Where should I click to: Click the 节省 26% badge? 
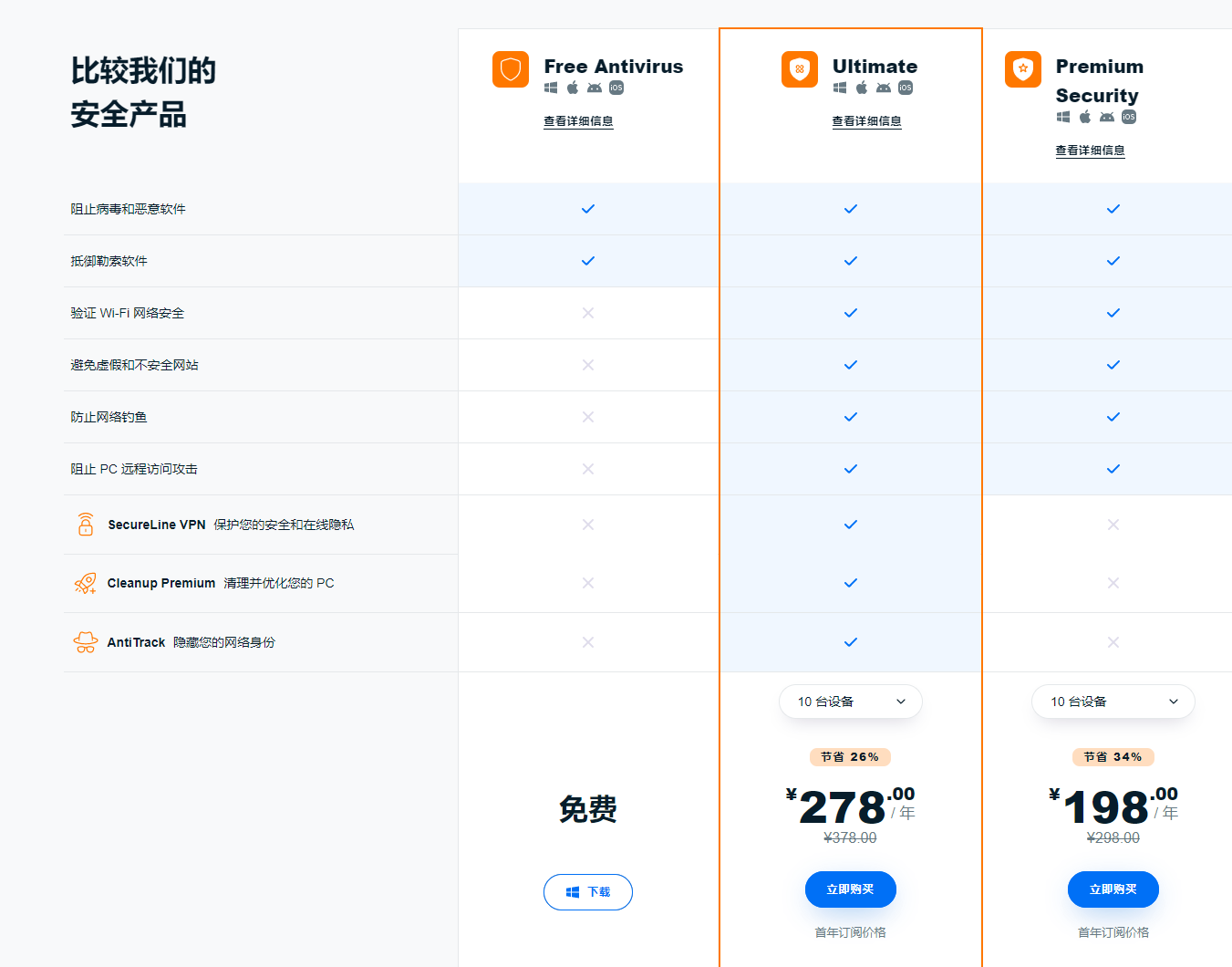851,757
